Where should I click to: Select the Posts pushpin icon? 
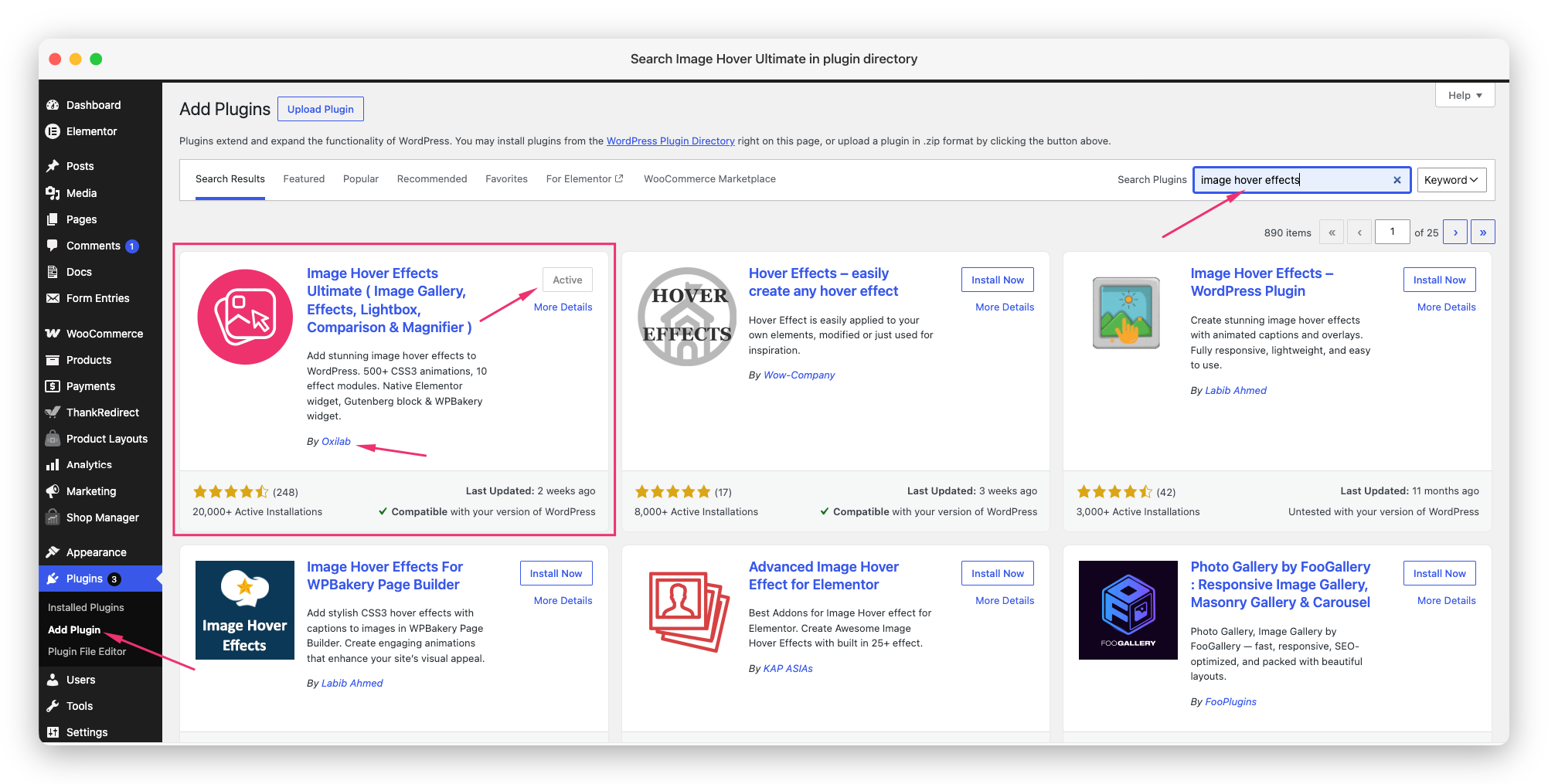click(53, 166)
